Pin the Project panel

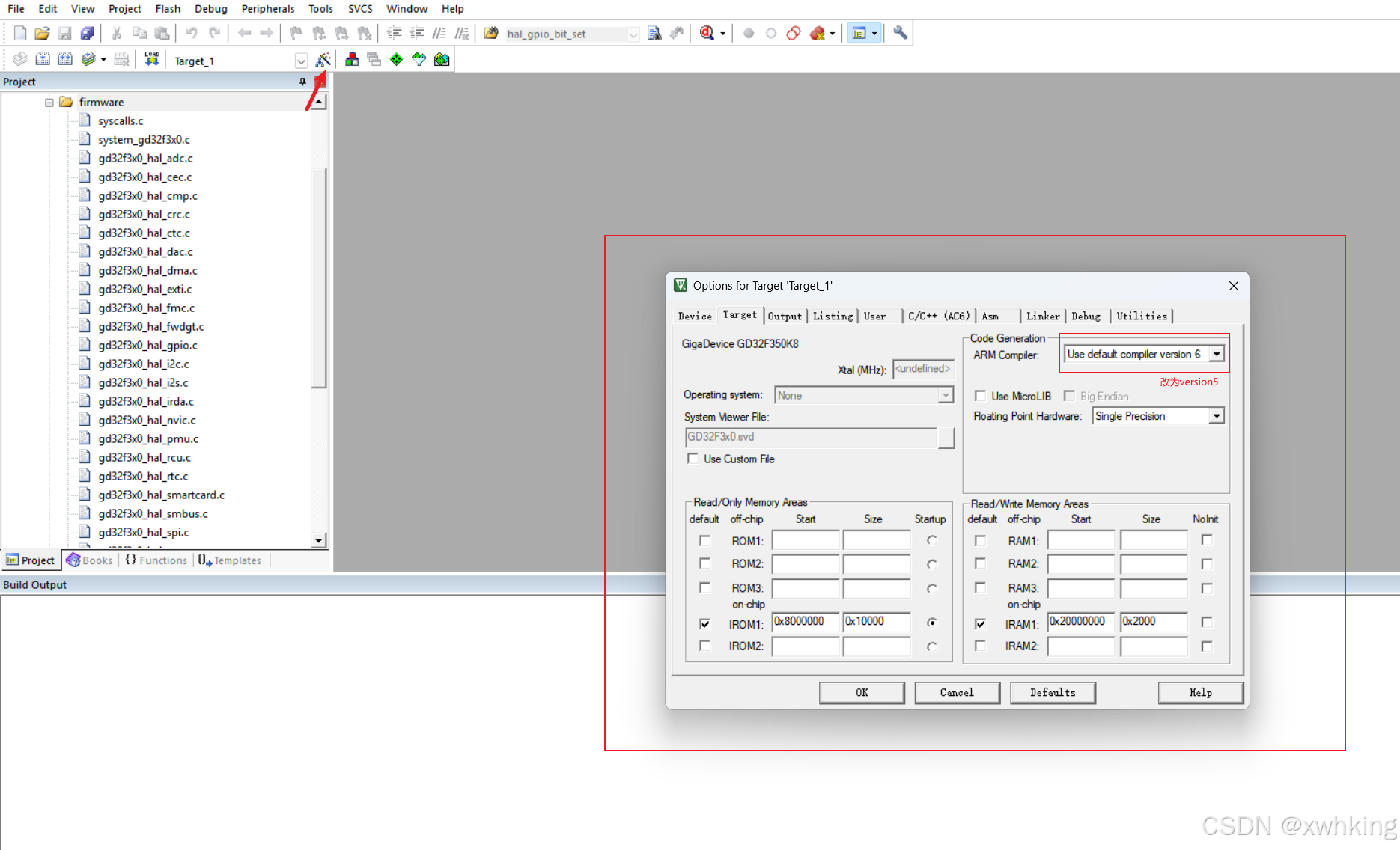coord(302,82)
